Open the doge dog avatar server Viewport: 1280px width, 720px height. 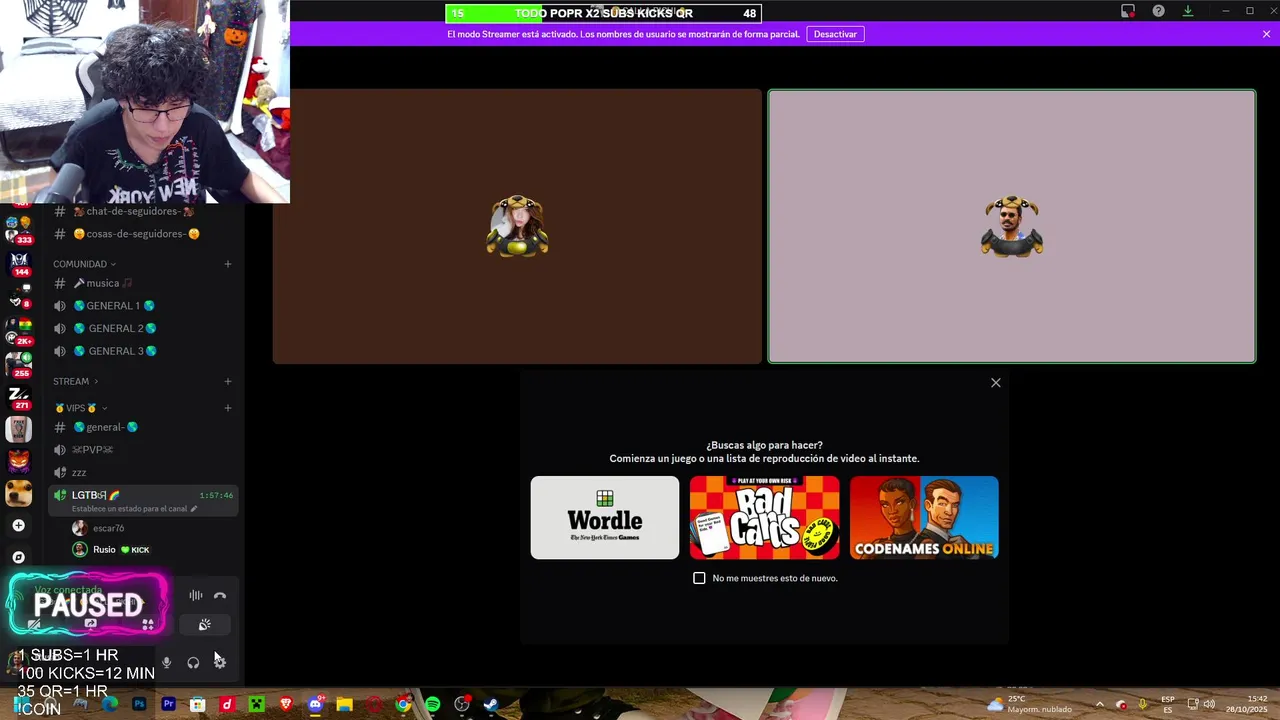19,493
